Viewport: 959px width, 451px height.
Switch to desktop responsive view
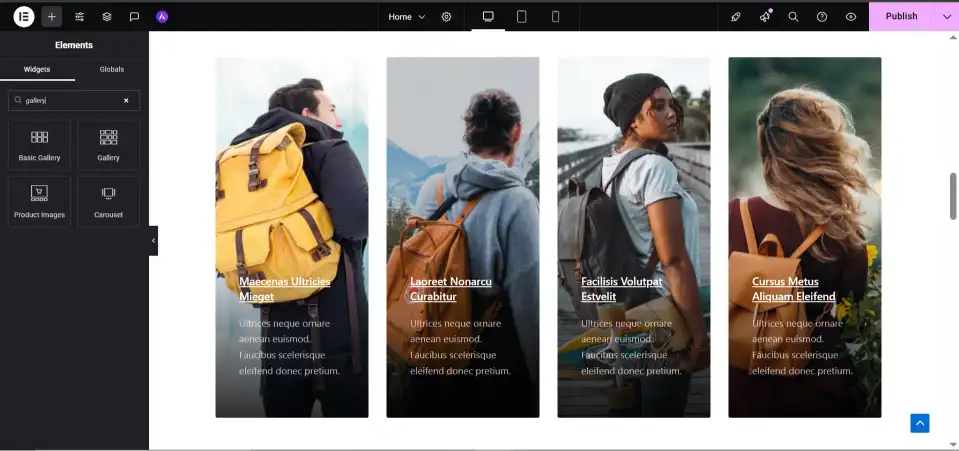pos(488,16)
